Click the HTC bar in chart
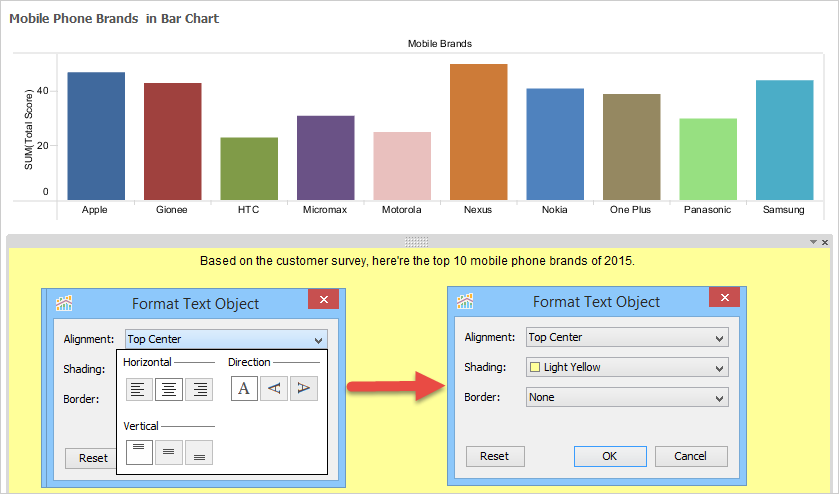 [249, 169]
